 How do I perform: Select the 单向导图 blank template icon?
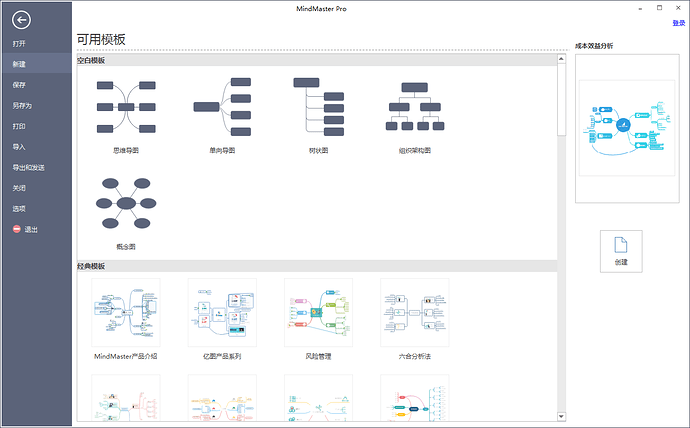point(222,107)
